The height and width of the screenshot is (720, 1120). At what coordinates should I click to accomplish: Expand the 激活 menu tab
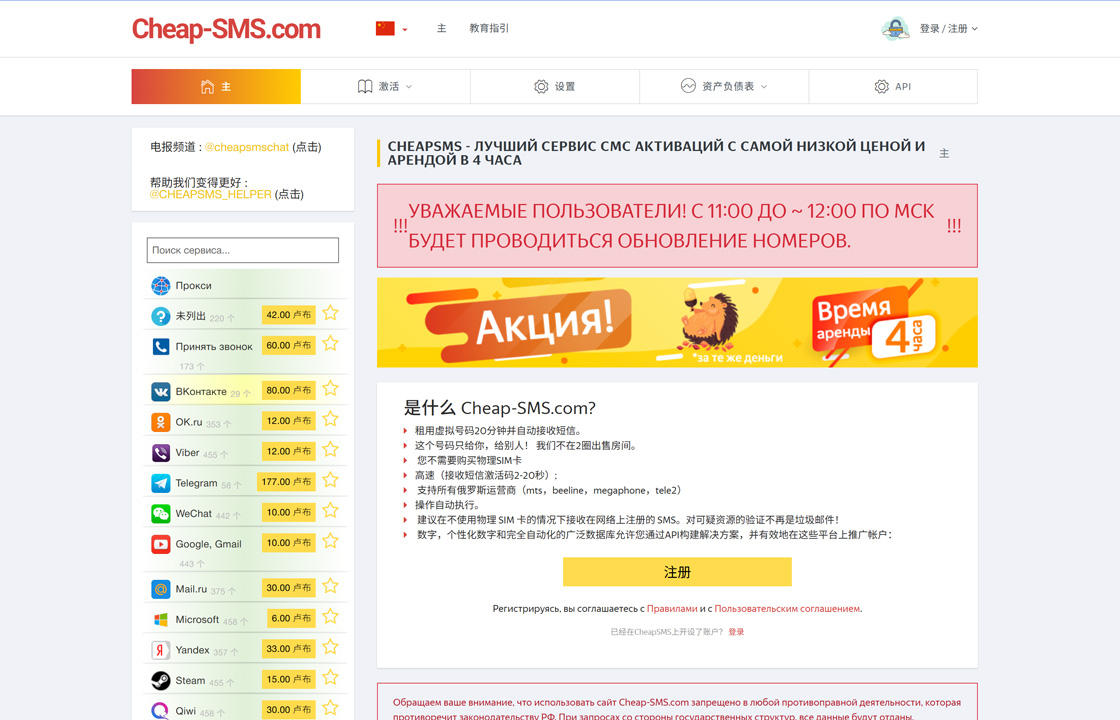point(385,86)
